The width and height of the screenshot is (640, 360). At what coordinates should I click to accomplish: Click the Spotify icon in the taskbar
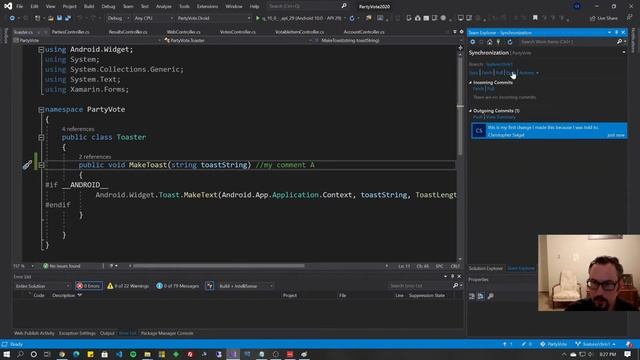click(x=133, y=354)
